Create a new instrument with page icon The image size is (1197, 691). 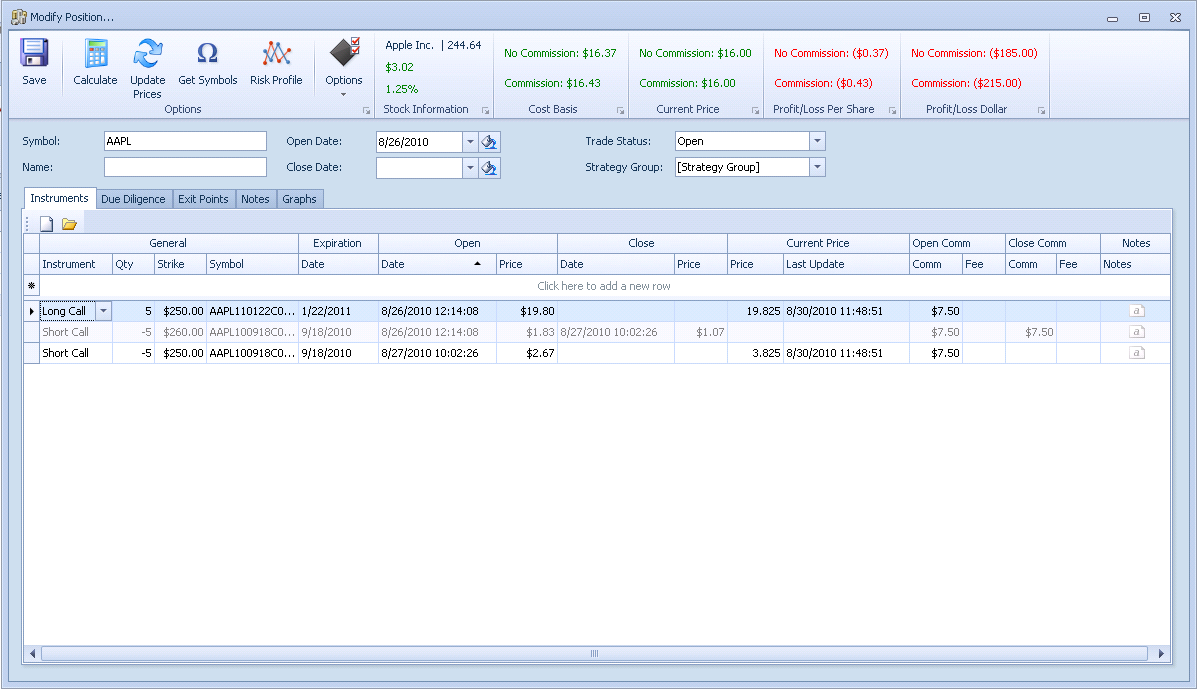[x=47, y=224]
